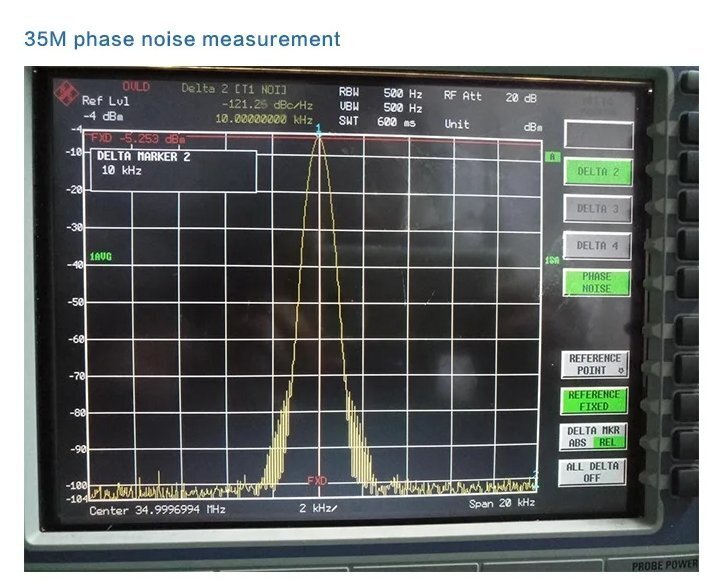Click the 1SA indicator right of grid
This screenshot has width=721, height=587.
pos(551,260)
